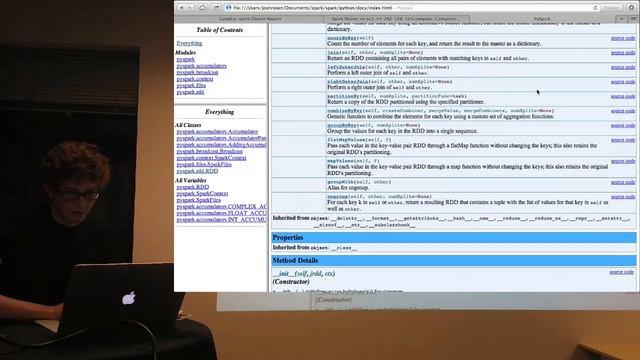
Task: Click the cogroup method link
Action: pyautogui.click(x=337, y=197)
